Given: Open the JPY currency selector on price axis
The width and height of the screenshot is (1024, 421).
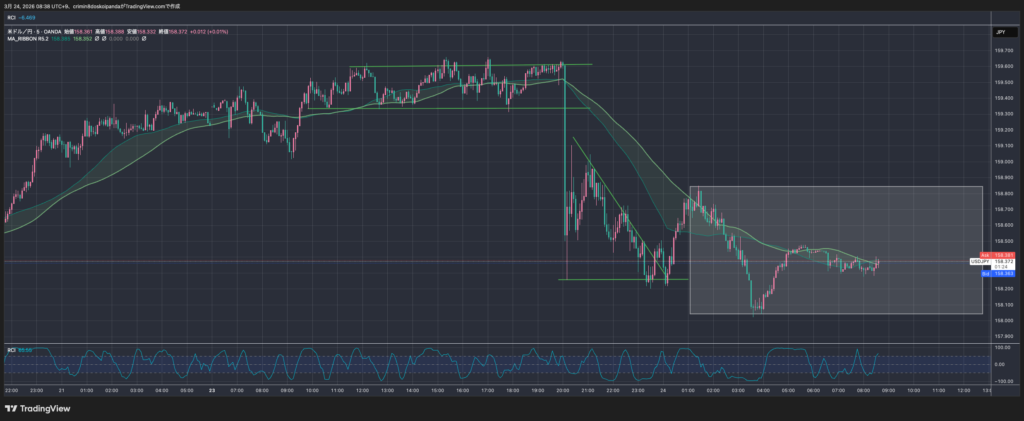Looking at the screenshot, I should pyautogui.click(x=999, y=32).
